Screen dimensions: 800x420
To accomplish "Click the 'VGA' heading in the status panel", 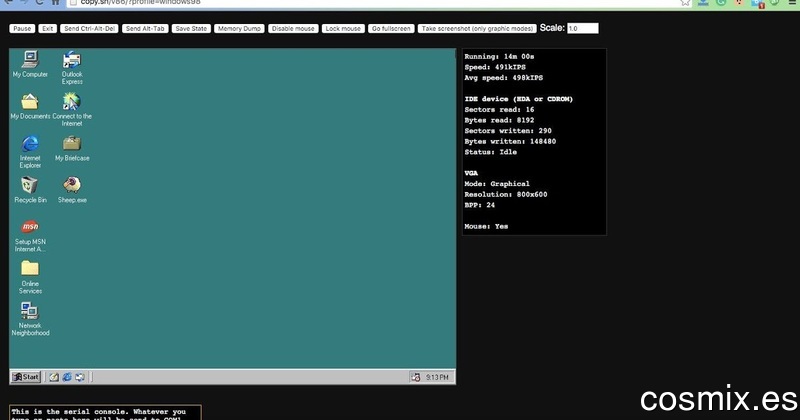I will pyautogui.click(x=471, y=173).
